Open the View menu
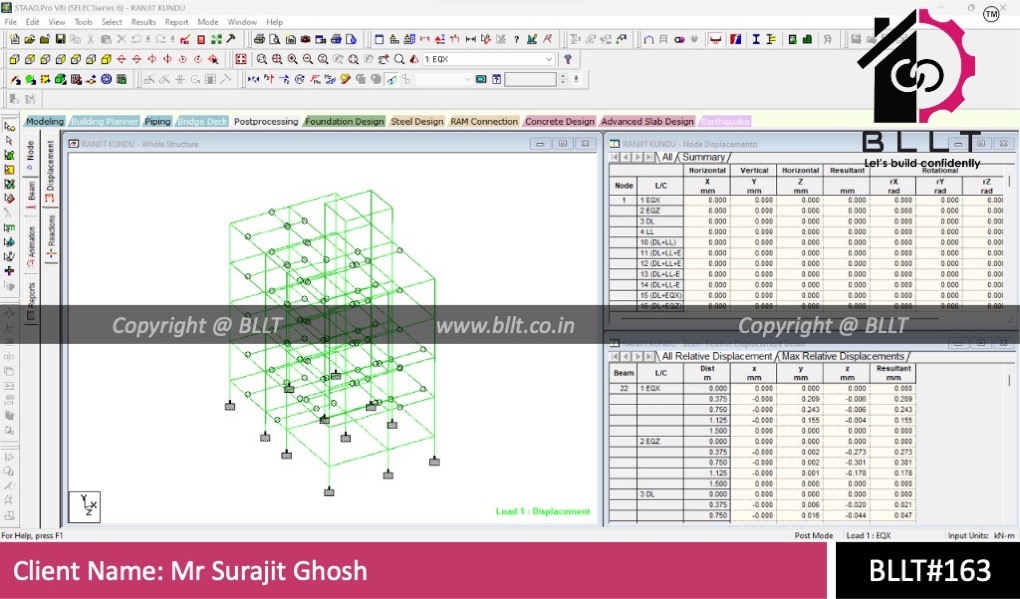1020x599 pixels. [x=57, y=22]
